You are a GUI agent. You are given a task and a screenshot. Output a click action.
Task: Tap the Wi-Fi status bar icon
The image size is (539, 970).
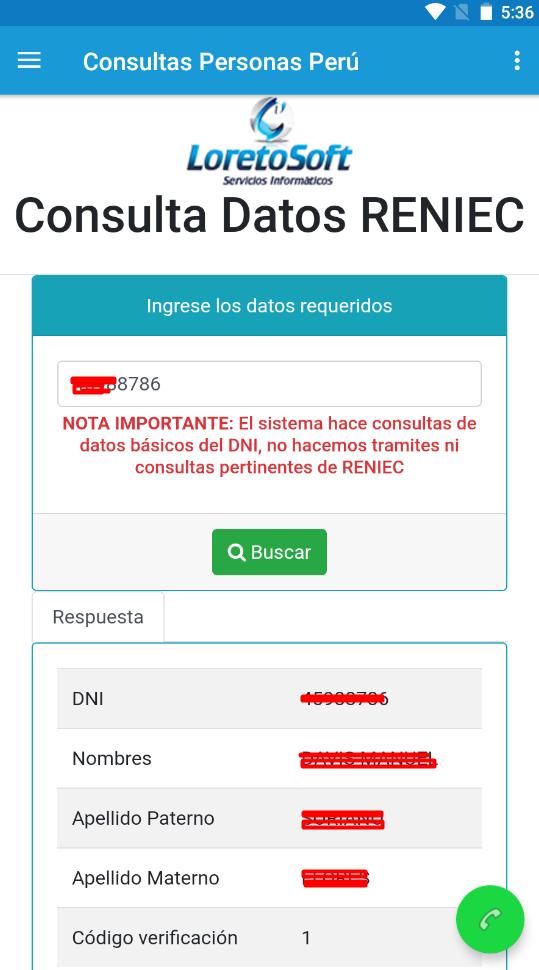tap(436, 12)
